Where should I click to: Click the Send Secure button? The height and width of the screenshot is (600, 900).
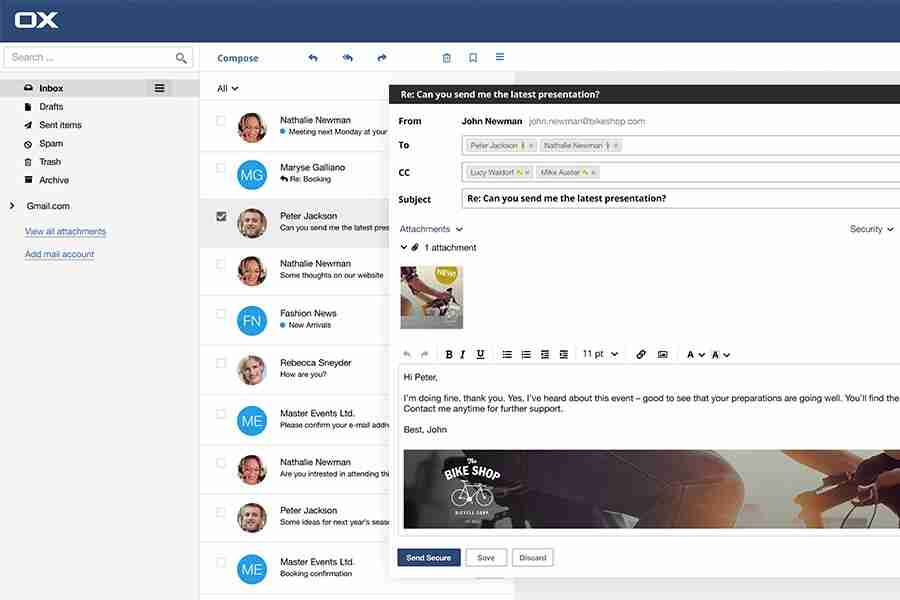(x=429, y=558)
